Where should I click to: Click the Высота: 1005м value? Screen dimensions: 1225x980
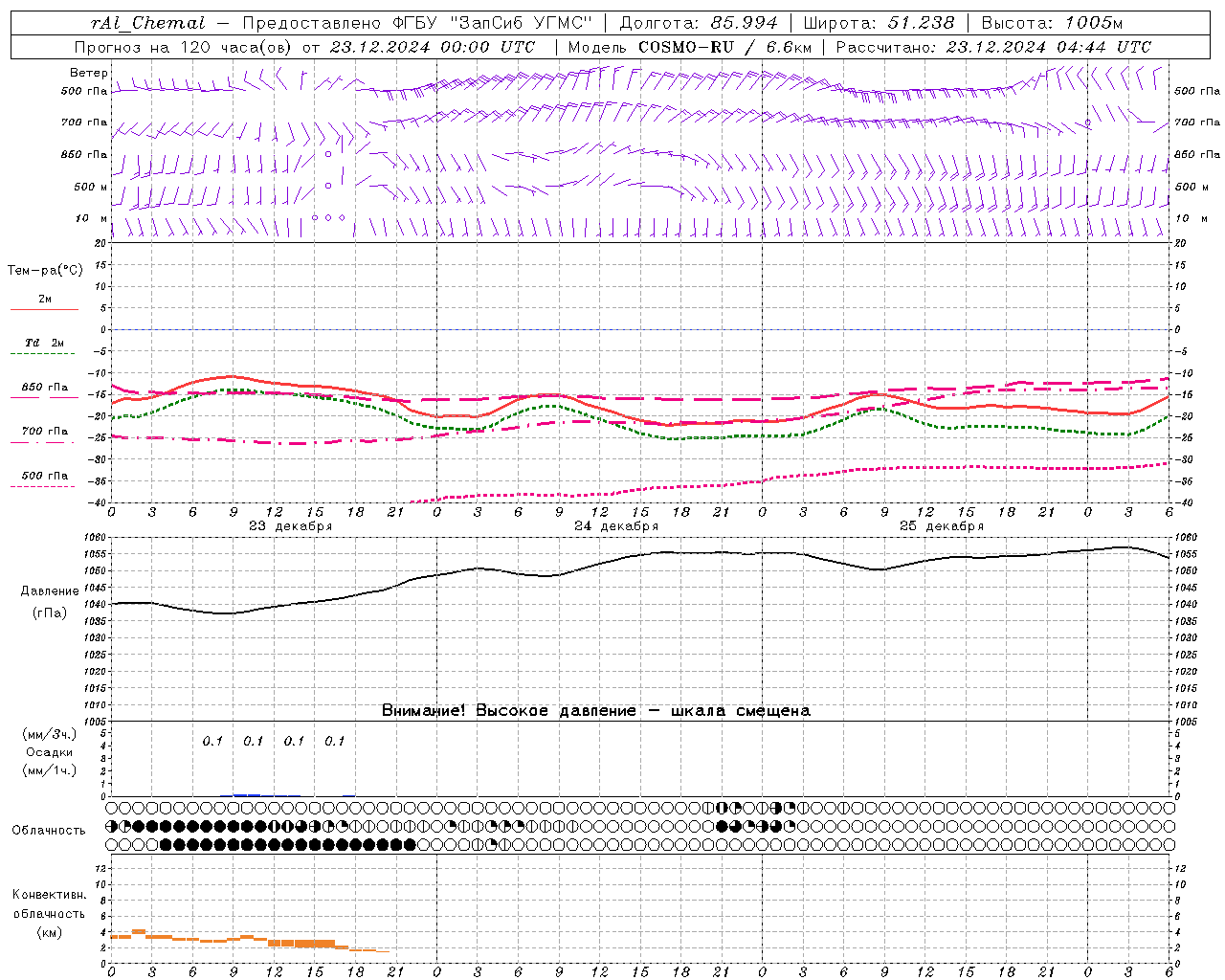pos(1052,23)
